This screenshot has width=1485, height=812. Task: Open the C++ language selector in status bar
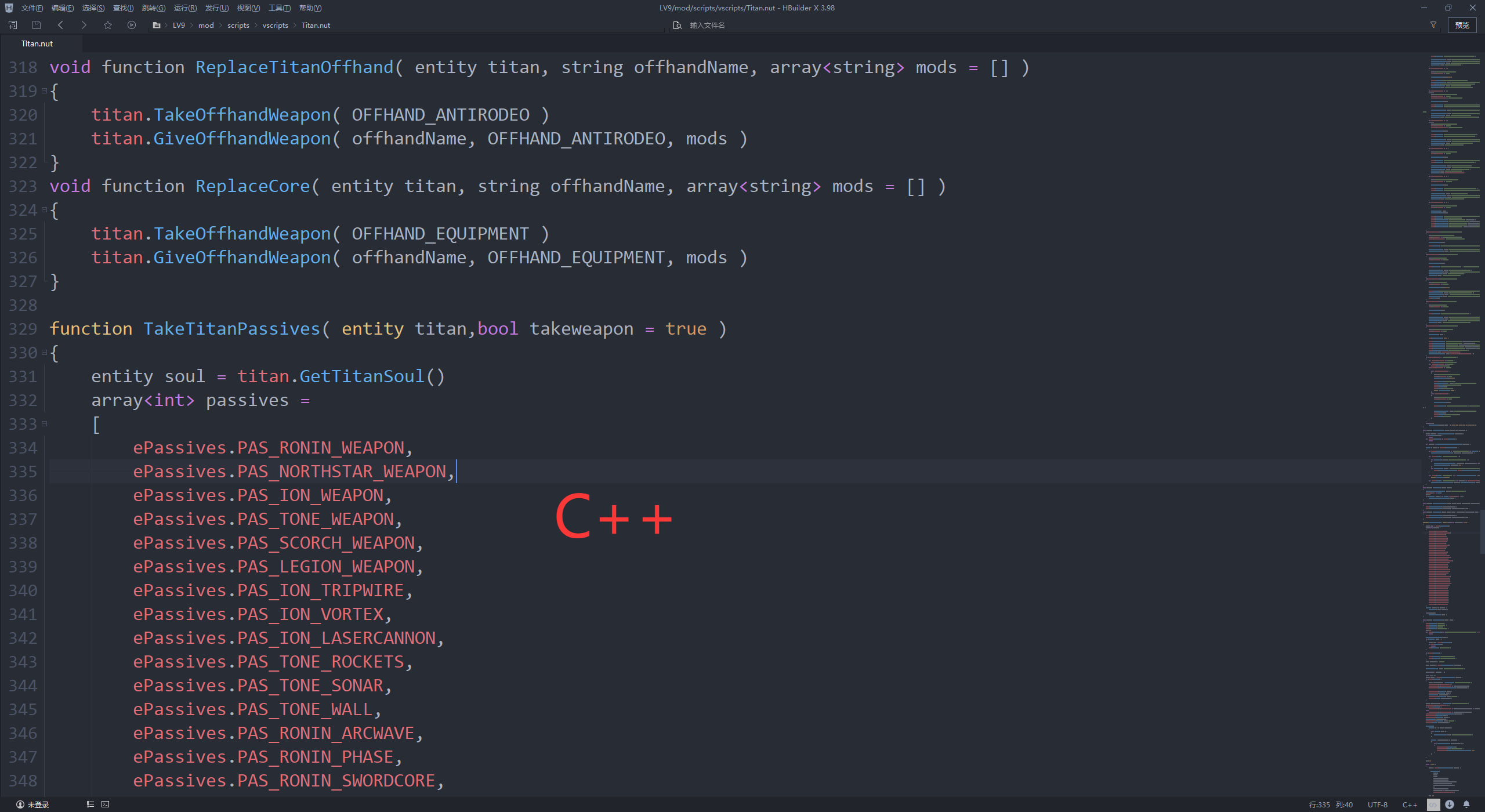[1410, 804]
